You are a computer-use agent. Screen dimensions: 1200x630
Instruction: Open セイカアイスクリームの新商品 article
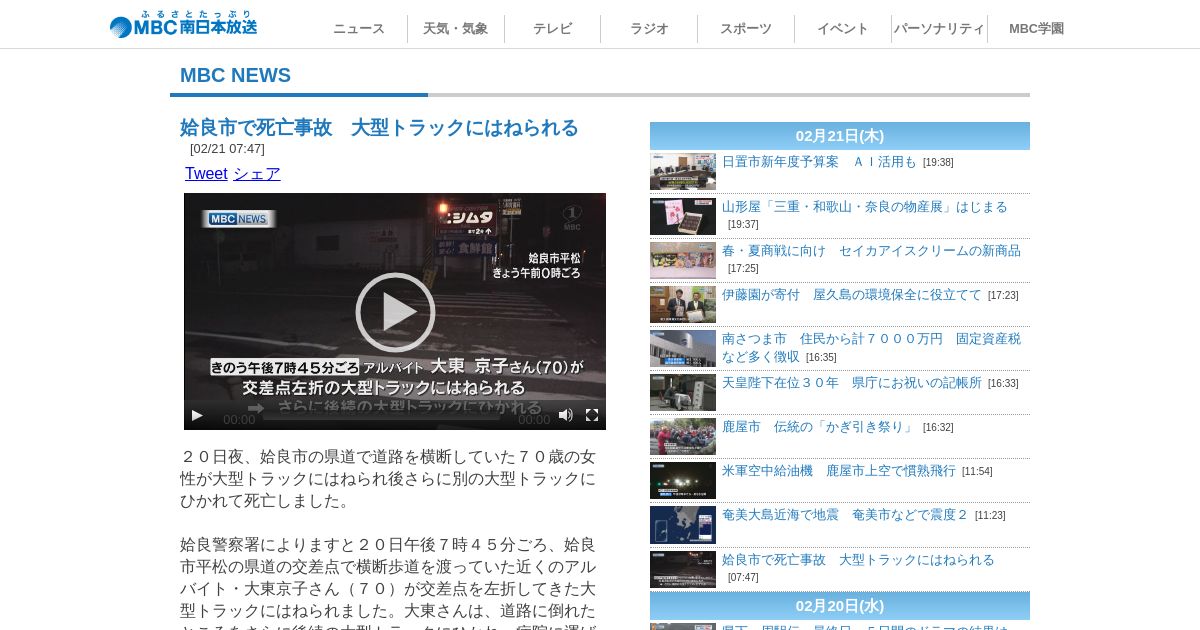click(x=871, y=251)
